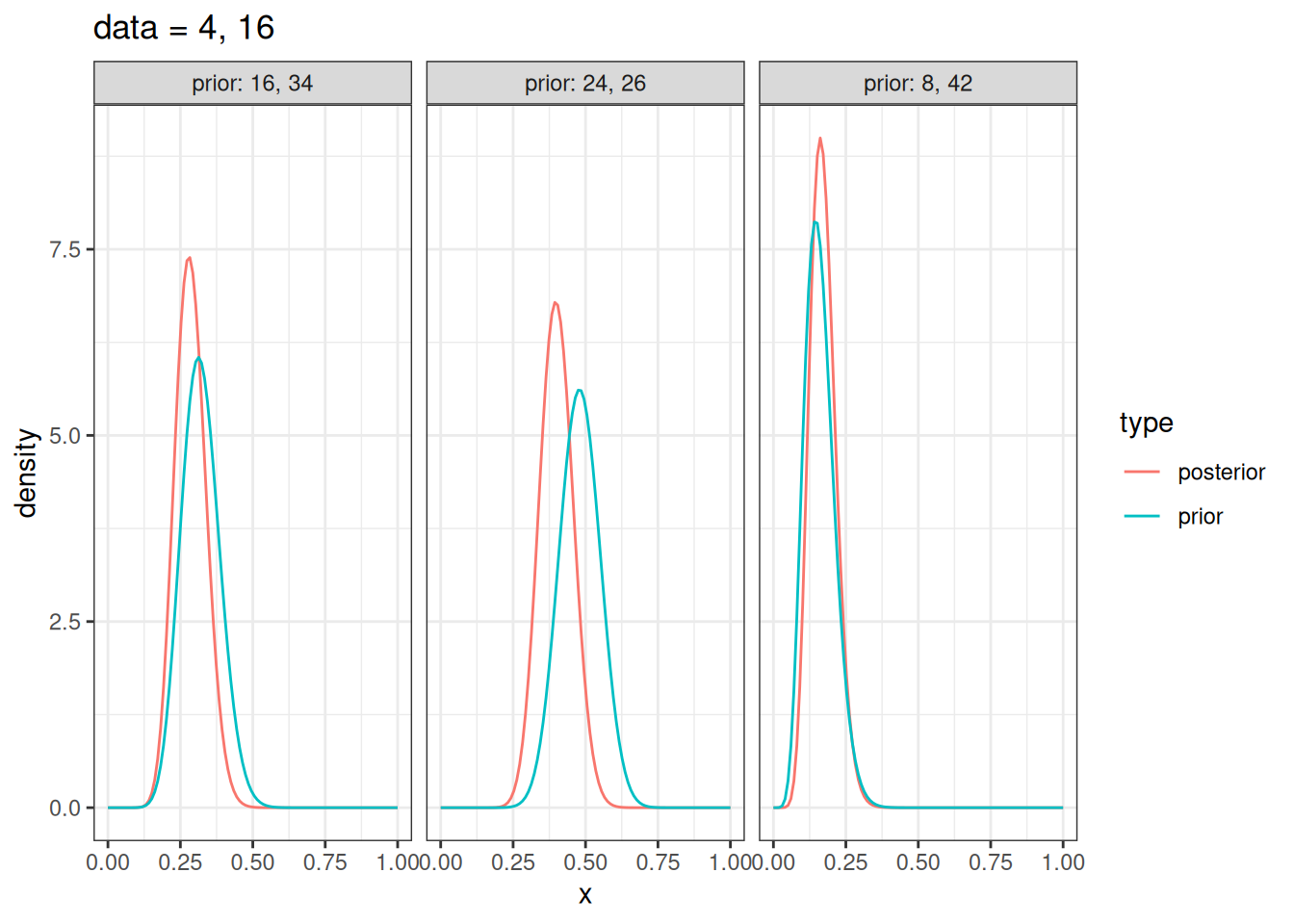Screen dimensions: 1294x924
Task: Click the 0.75 x-axis label in rightmost panel
Action: click(x=991, y=862)
